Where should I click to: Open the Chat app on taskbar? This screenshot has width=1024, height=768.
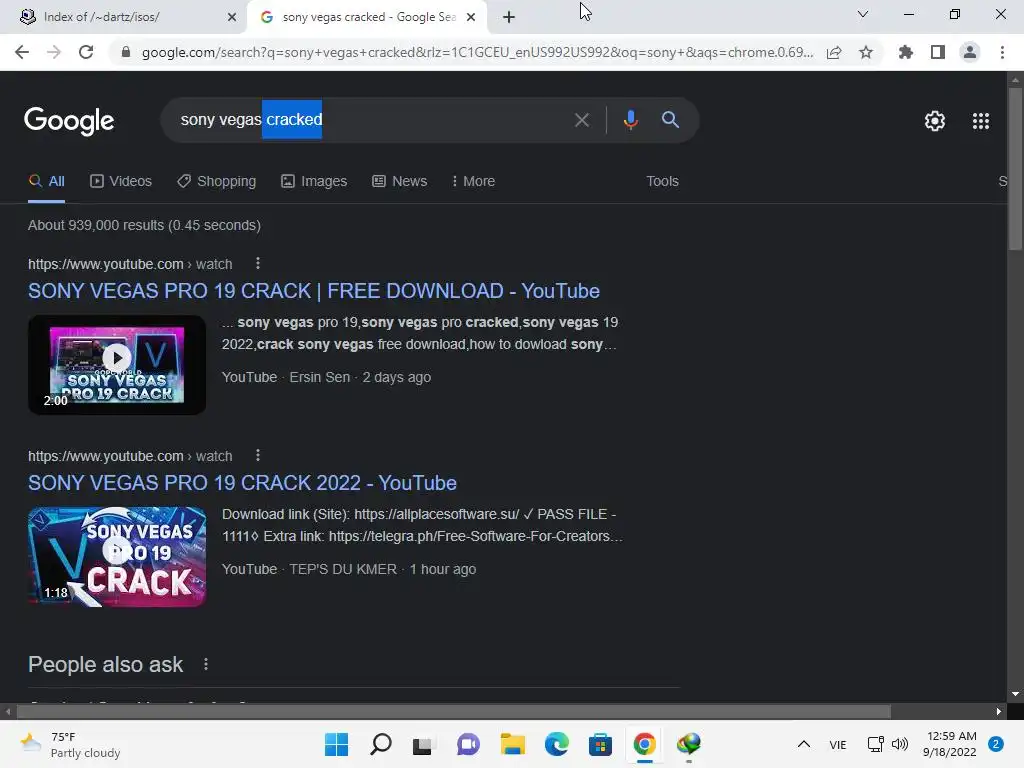point(468,744)
